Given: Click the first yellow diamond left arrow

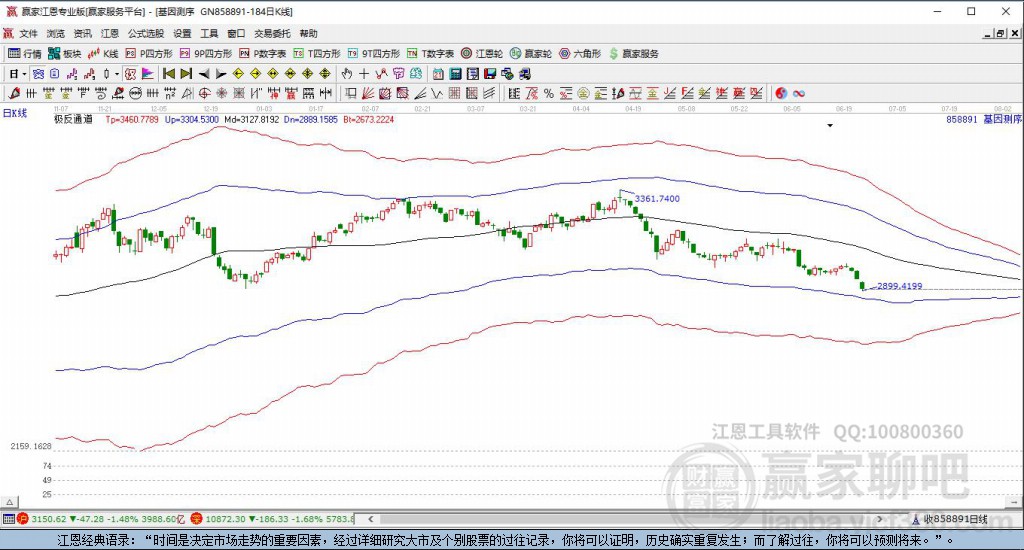Looking at the screenshot, I should (x=238, y=74).
